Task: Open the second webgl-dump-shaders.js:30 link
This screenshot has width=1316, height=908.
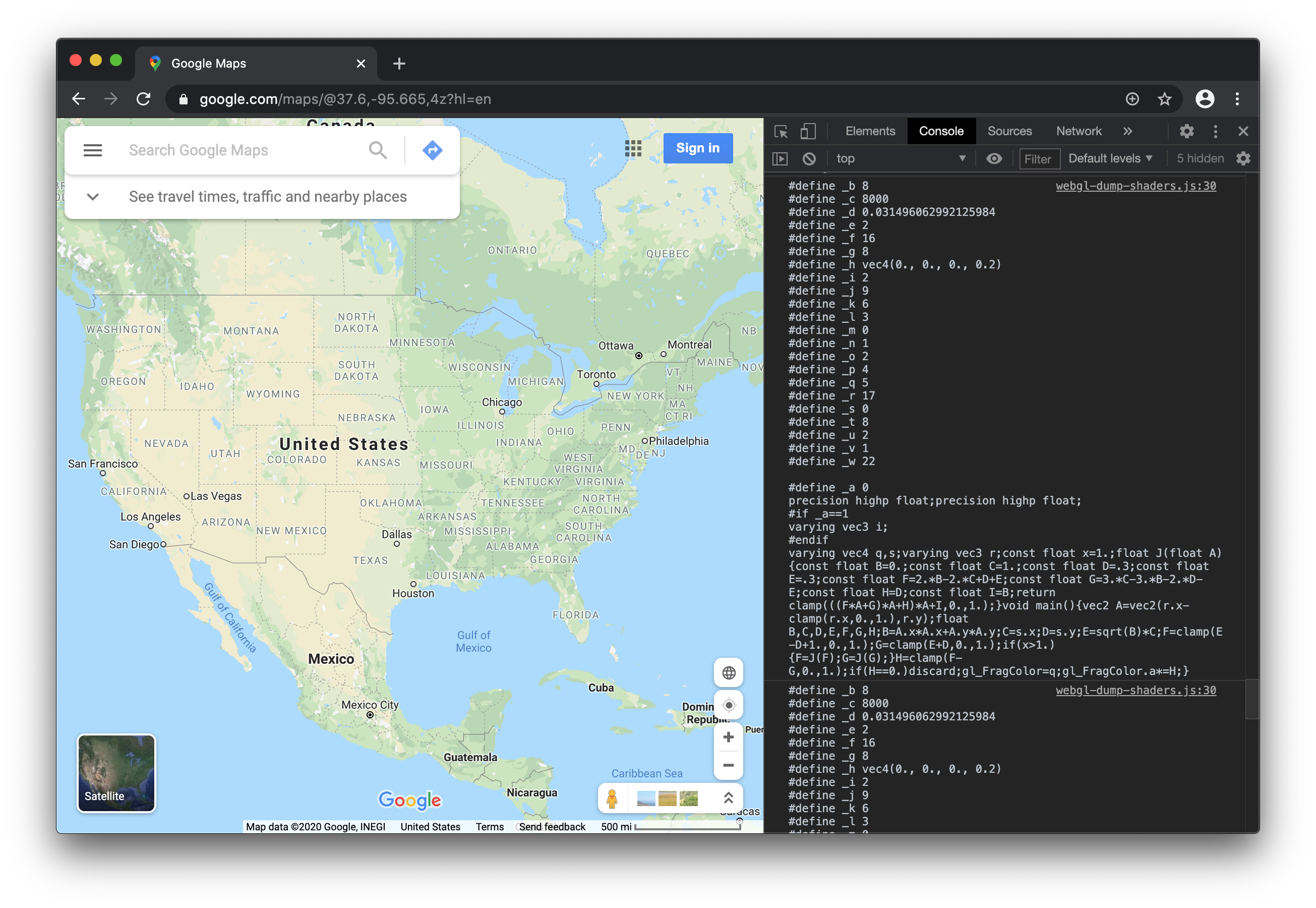Action: [x=1135, y=690]
